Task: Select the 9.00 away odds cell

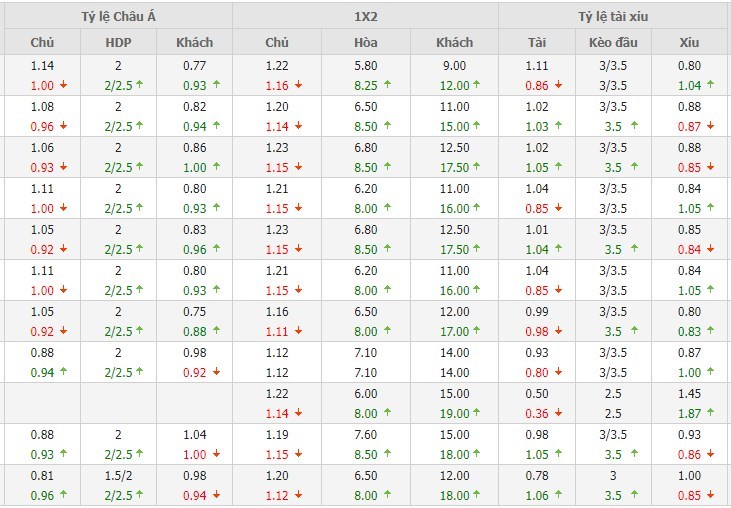Action: coord(455,67)
